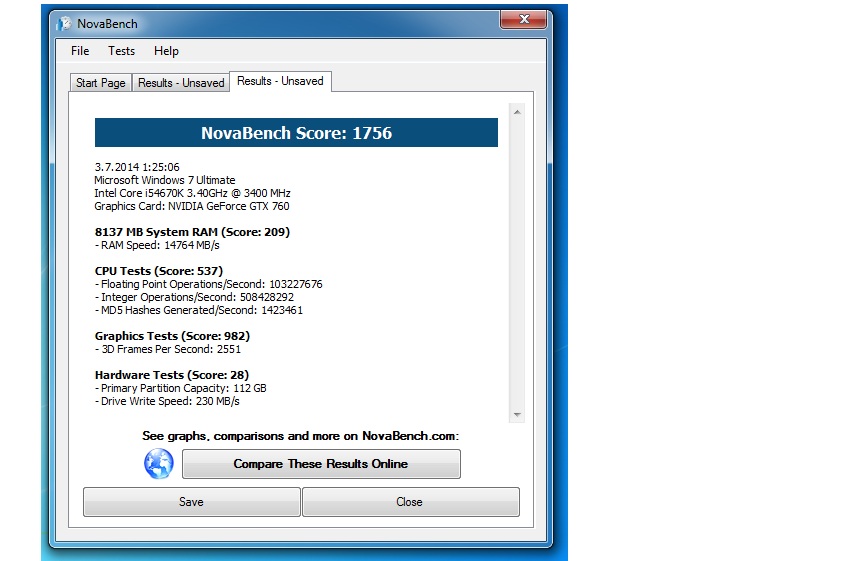Viewport: 864px width, 561px height.
Task: Click the results scrollbar up arrow
Action: (x=517, y=112)
